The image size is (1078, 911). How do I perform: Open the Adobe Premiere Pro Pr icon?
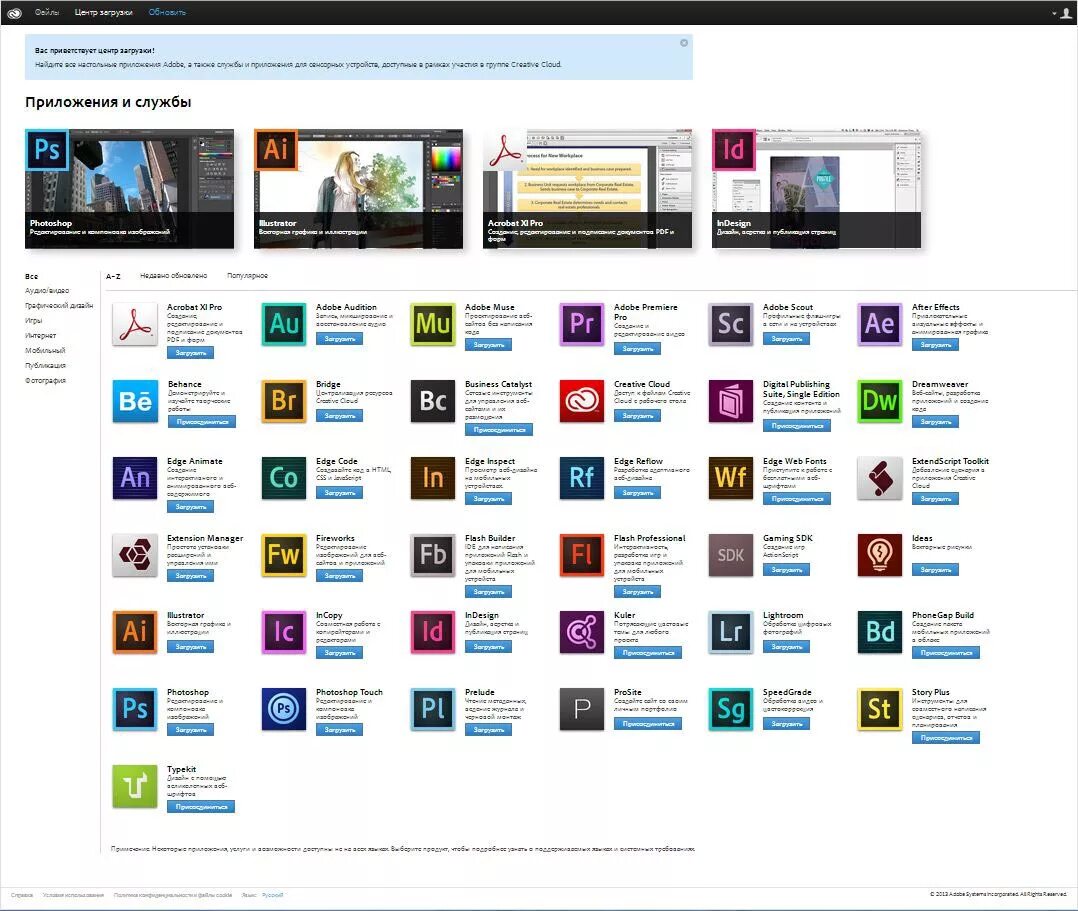pos(582,324)
